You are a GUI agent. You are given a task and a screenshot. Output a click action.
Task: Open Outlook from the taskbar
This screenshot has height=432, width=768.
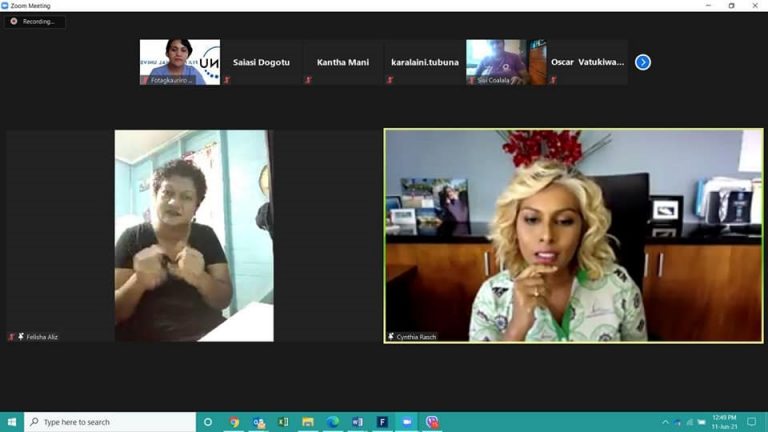(x=259, y=422)
